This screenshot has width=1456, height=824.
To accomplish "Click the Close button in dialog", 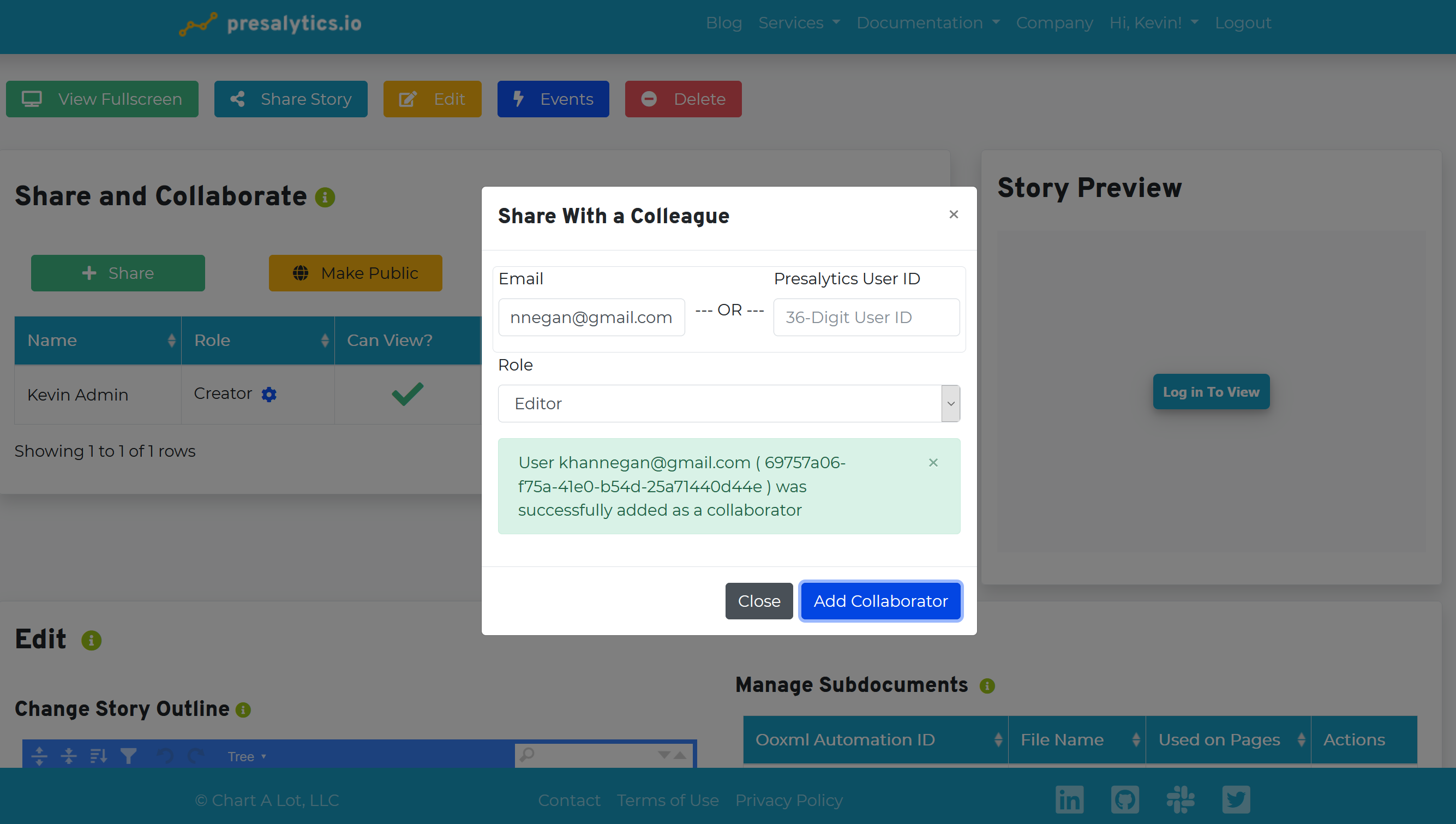I will pos(758,601).
